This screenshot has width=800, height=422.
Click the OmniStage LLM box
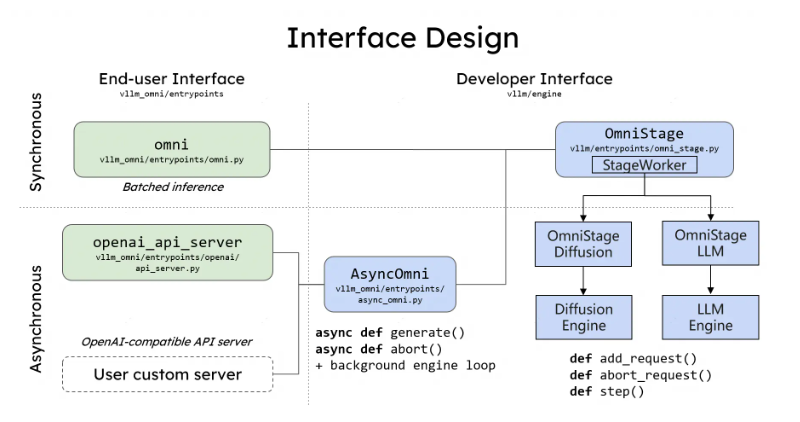click(x=711, y=242)
